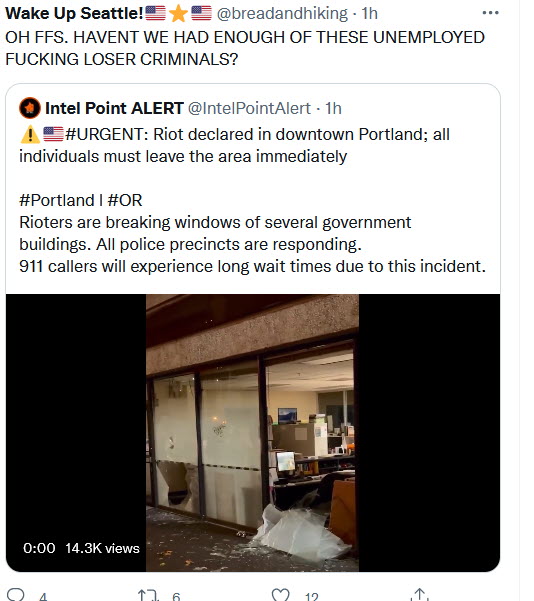Open Intel Point ALERT display name
The height and width of the screenshot is (601, 534).
coord(114,108)
